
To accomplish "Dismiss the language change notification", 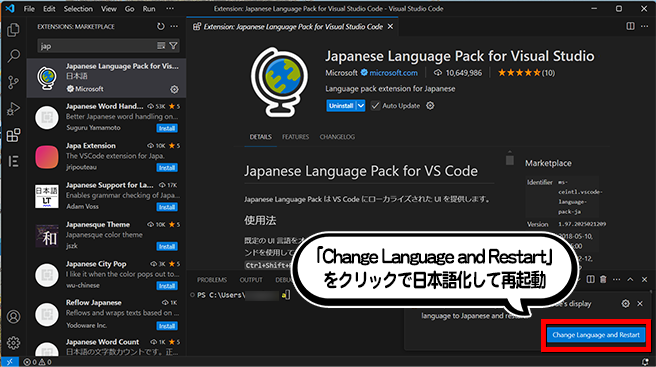I will [x=640, y=303].
